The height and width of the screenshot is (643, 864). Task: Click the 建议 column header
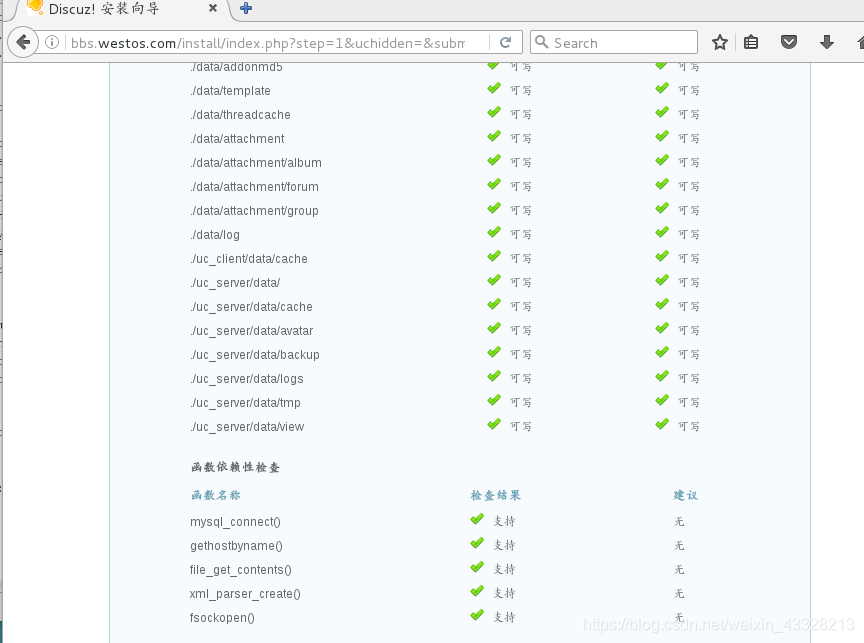tap(685, 495)
